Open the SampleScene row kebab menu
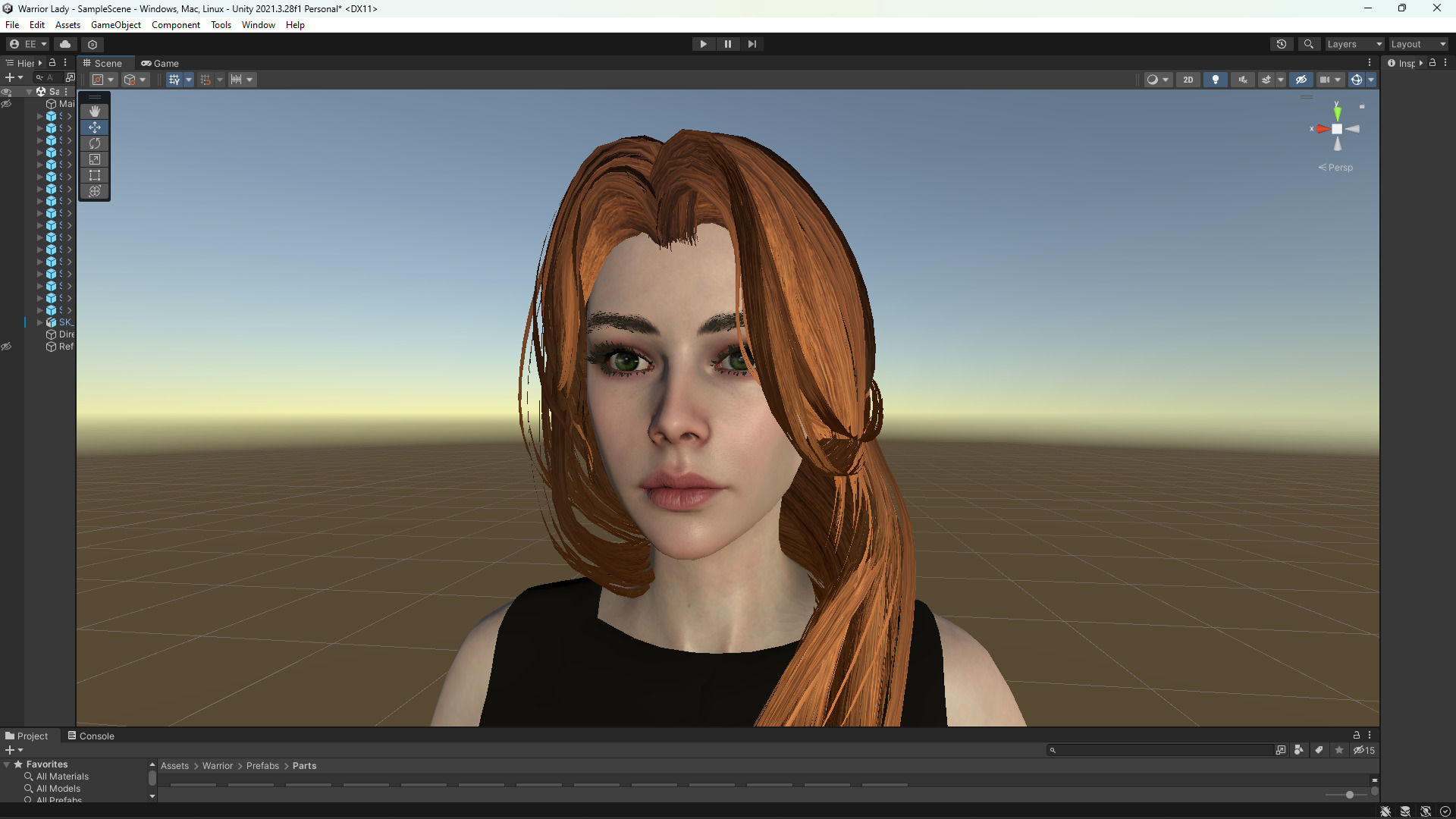 click(x=66, y=91)
